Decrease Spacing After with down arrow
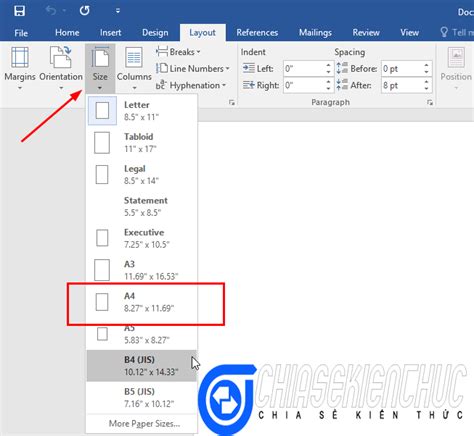Viewport: 474px width, 436px height. click(x=427, y=89)
